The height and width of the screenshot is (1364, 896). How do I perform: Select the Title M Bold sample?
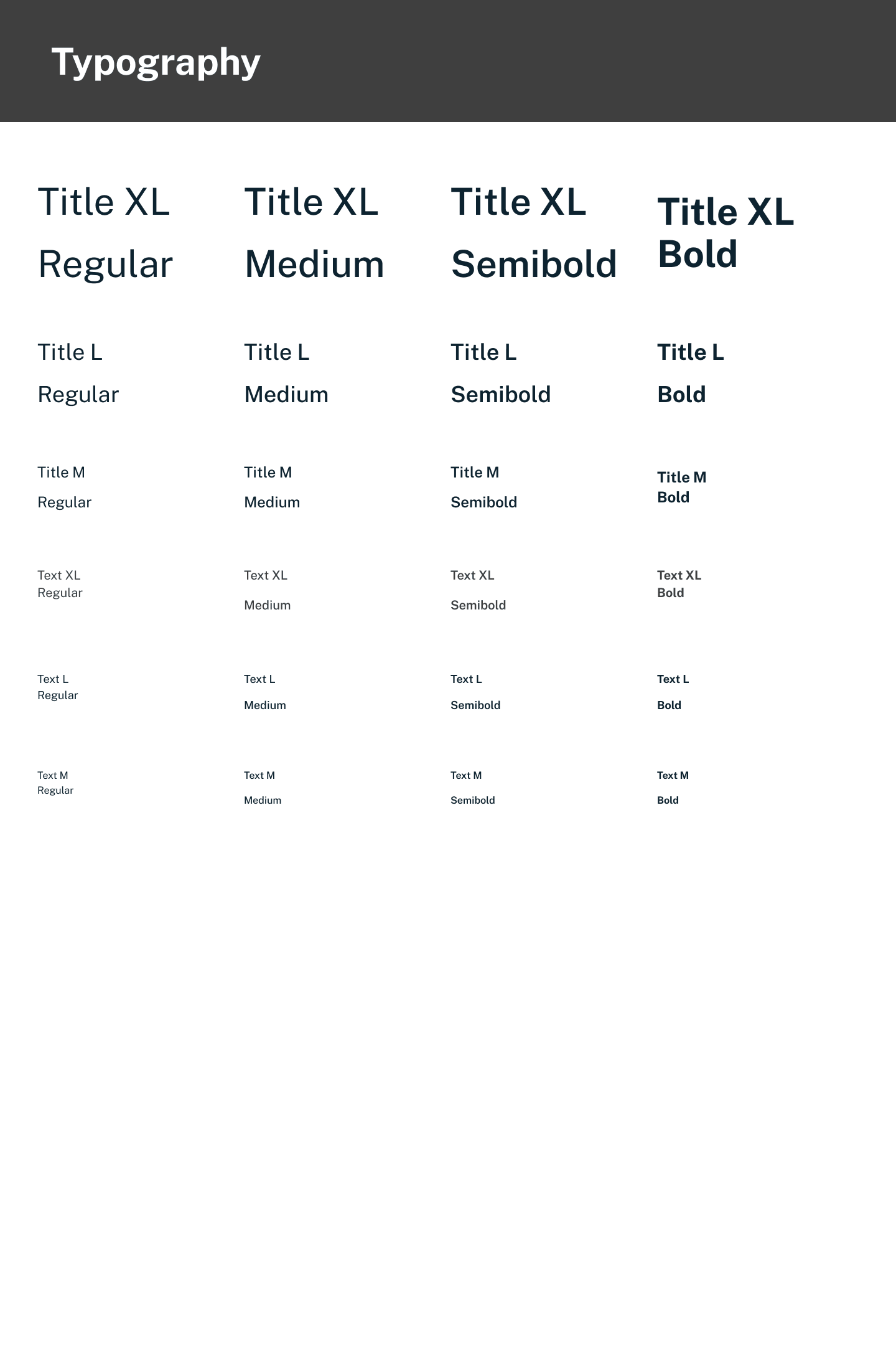coord(681,487)
